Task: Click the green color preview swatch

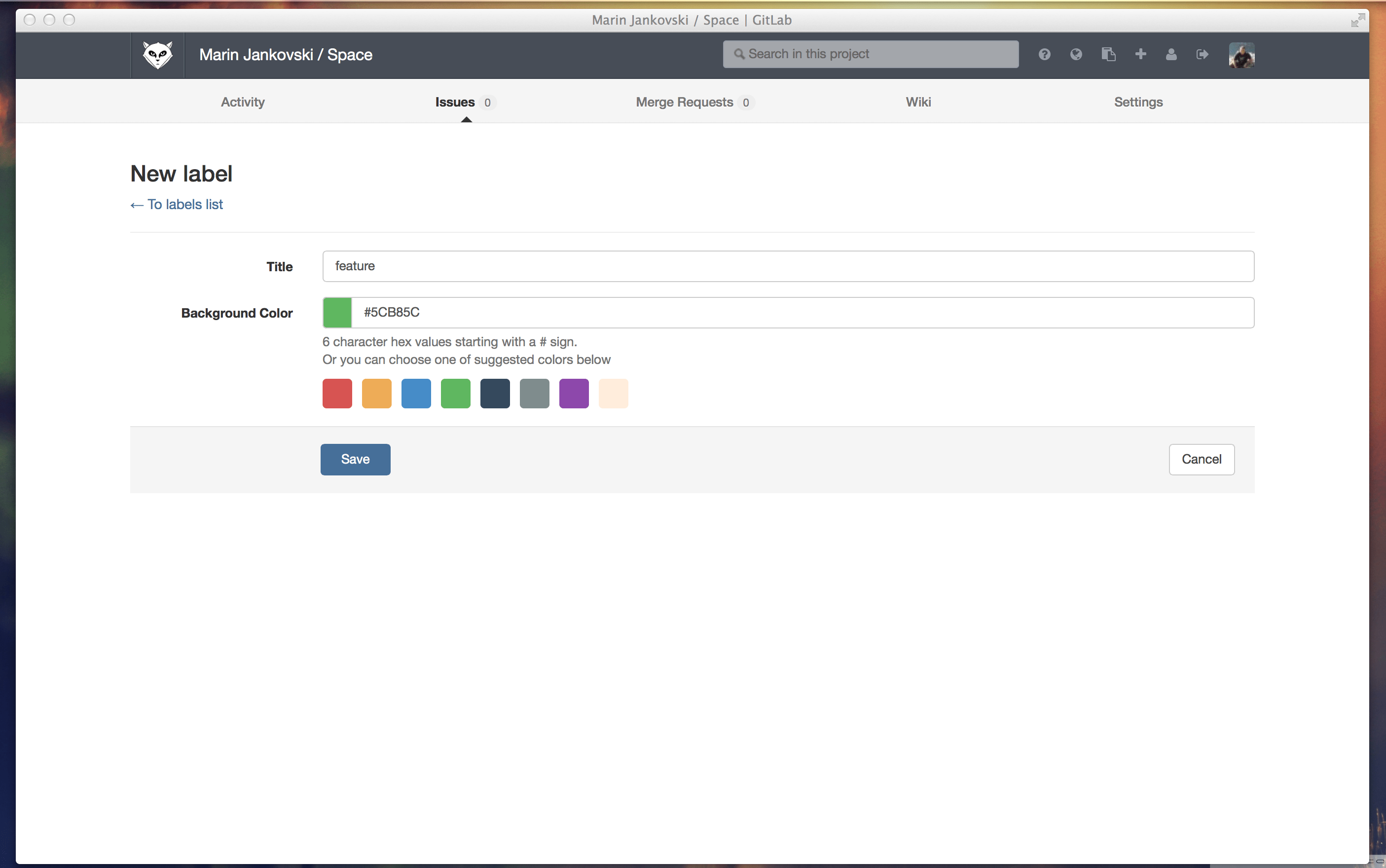Action: (337, 312)
